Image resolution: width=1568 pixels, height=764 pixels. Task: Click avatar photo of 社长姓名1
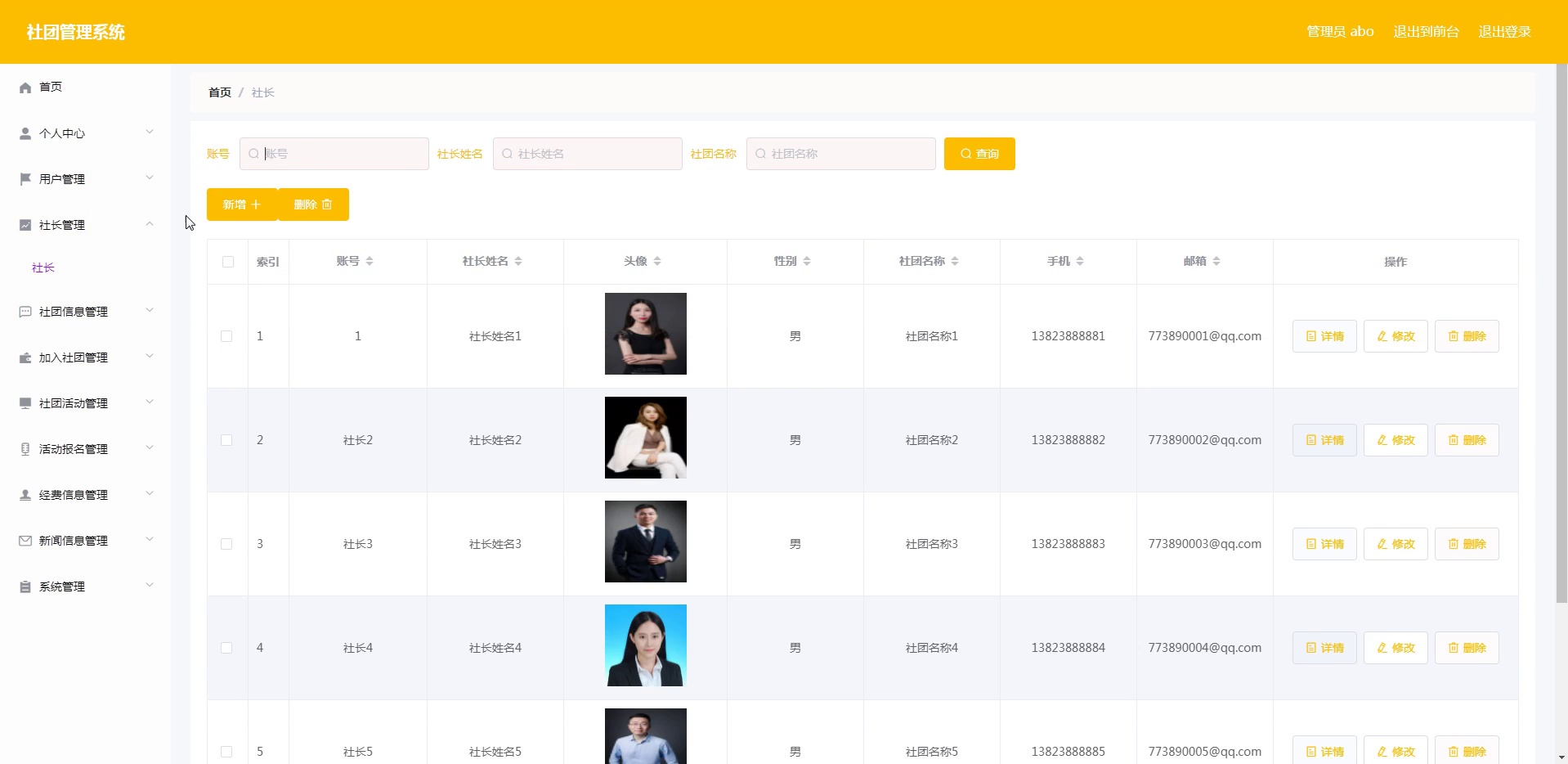(646, 334)
